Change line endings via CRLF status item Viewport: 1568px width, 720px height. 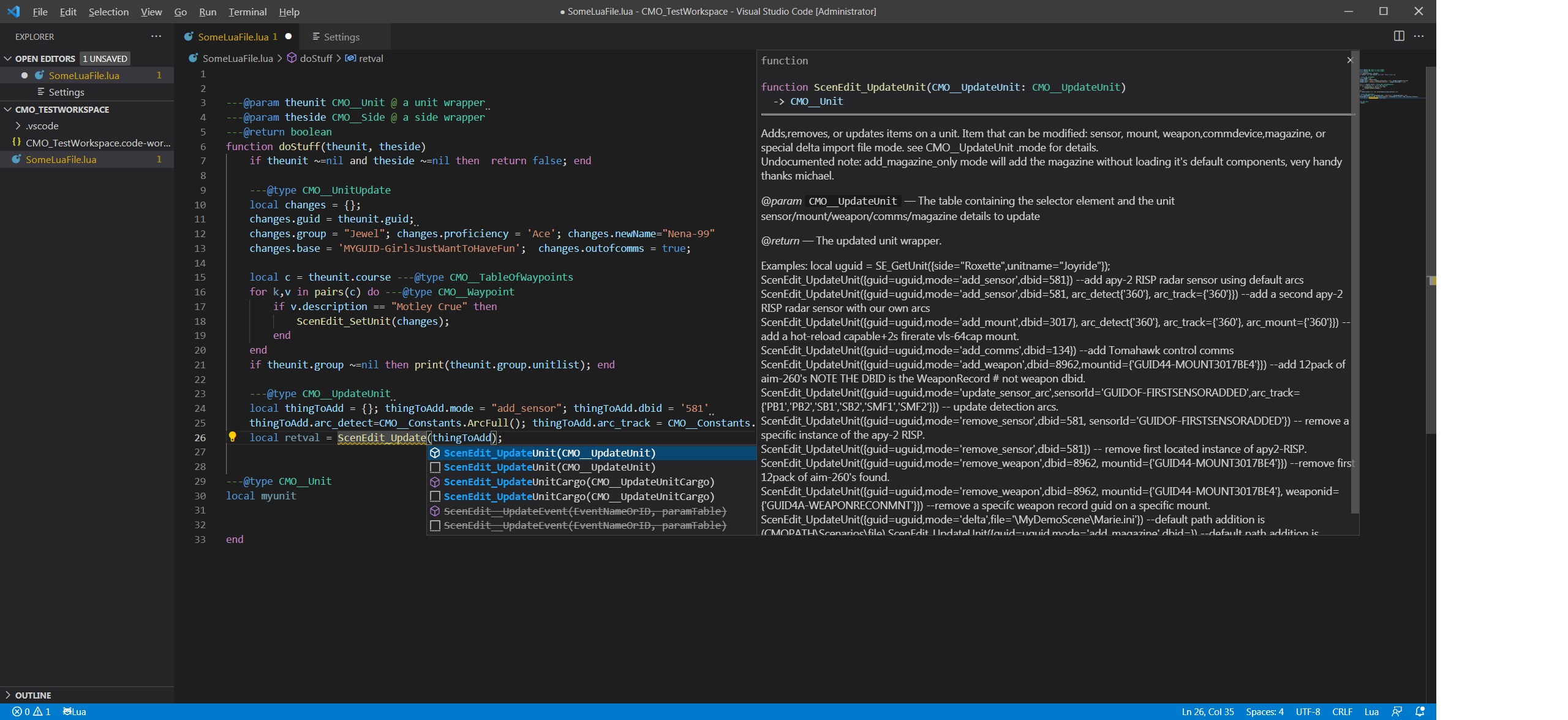(x=1342, y=711)
